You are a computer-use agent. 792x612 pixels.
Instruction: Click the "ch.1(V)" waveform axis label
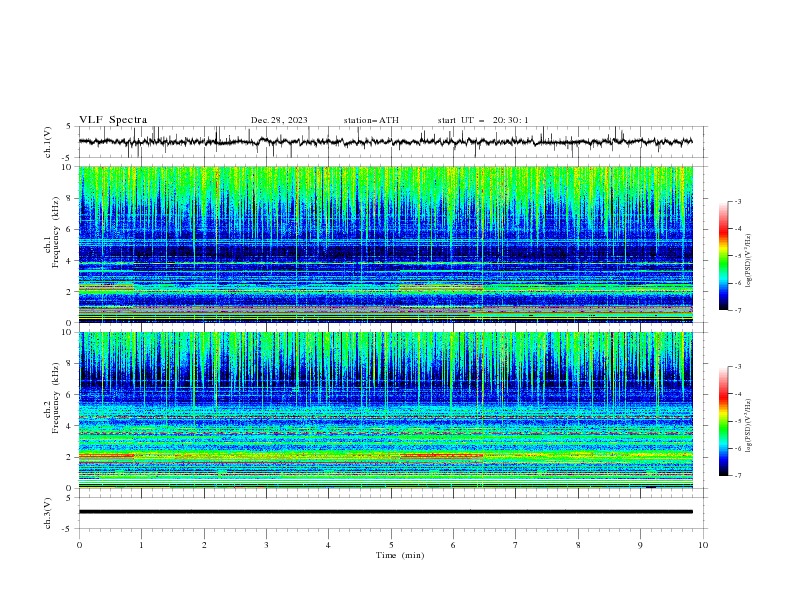click(48, 142)
